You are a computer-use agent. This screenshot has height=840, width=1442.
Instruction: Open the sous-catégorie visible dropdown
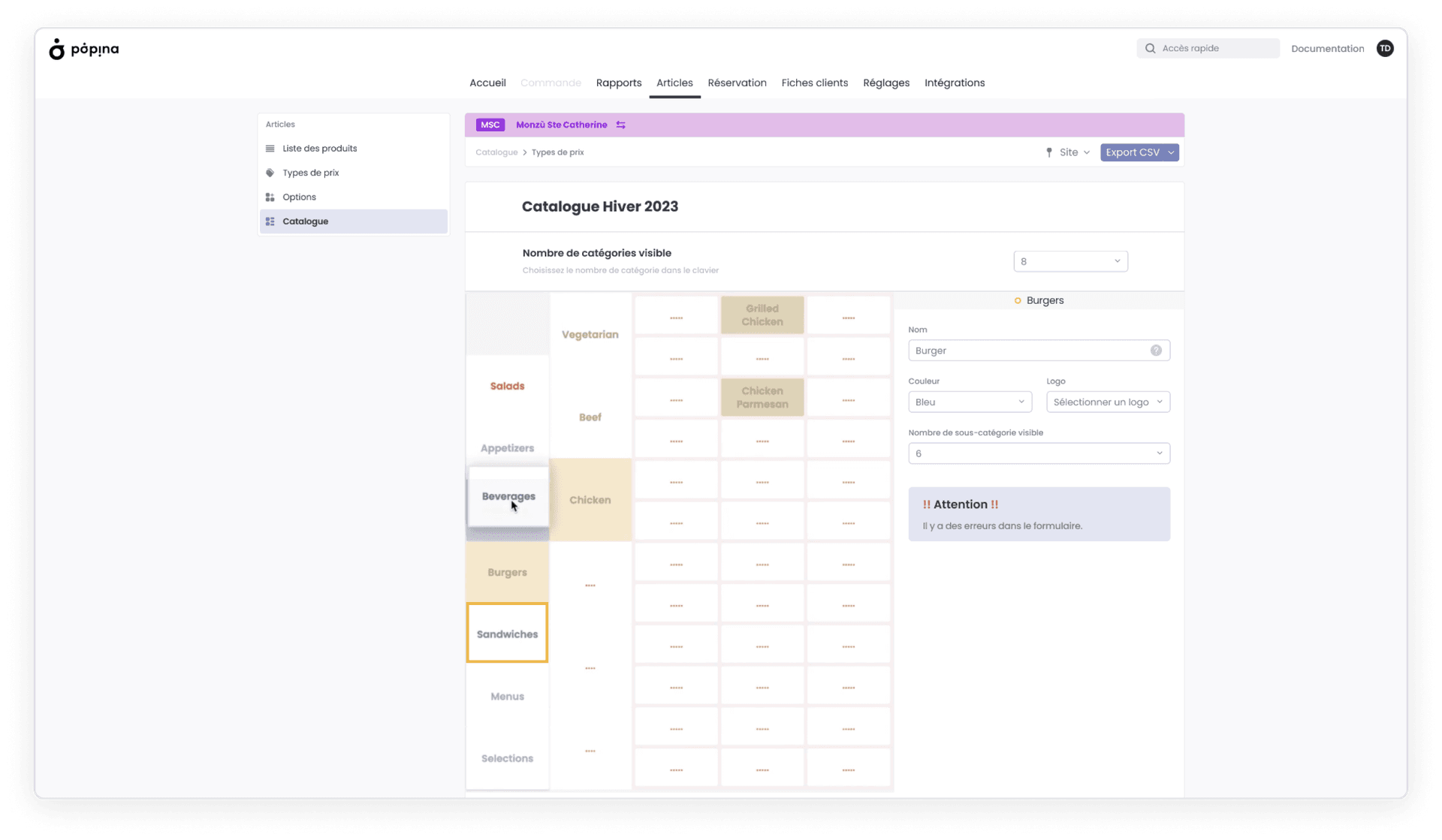click(1039, 453)
